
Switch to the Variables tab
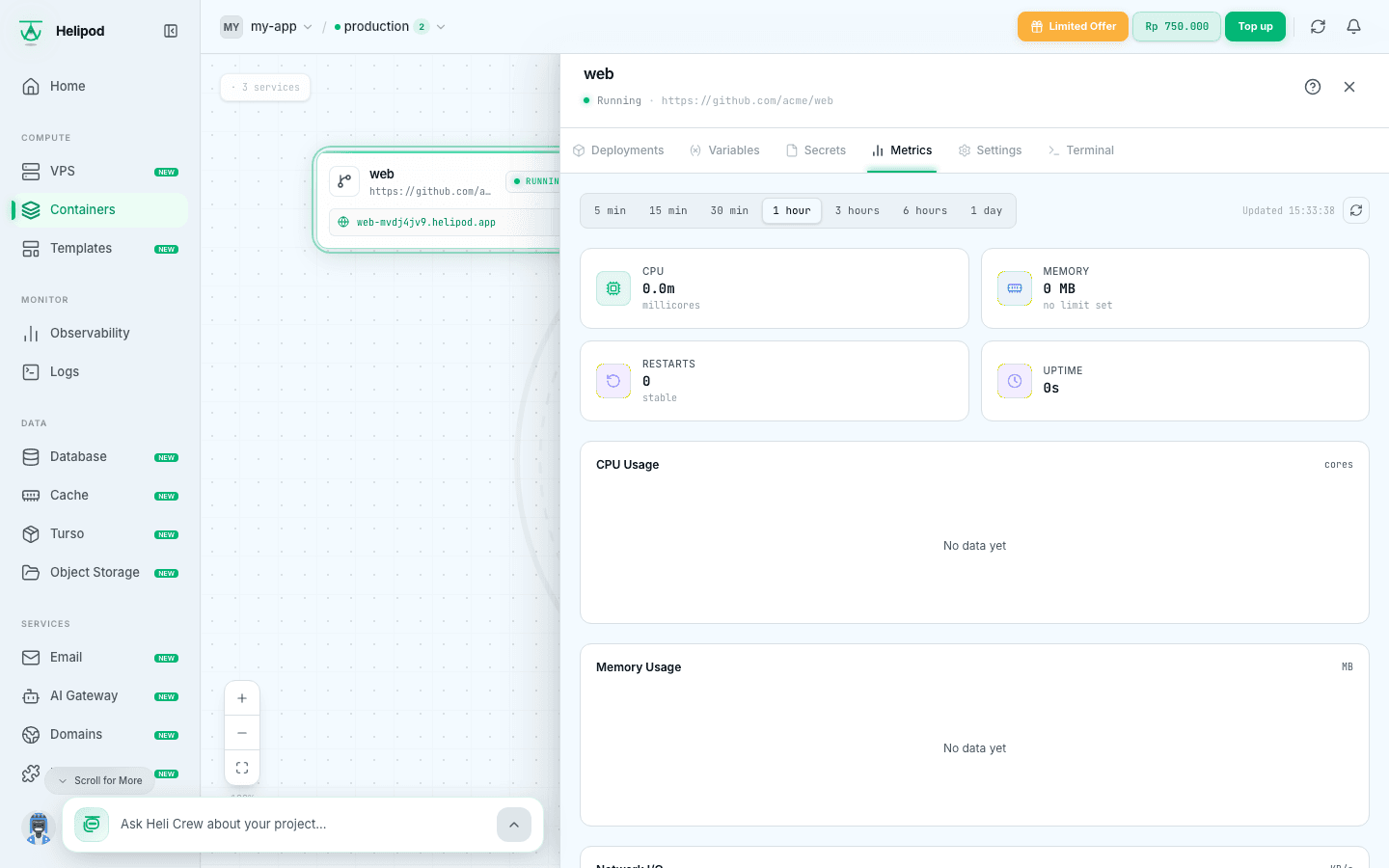point(724,150)
